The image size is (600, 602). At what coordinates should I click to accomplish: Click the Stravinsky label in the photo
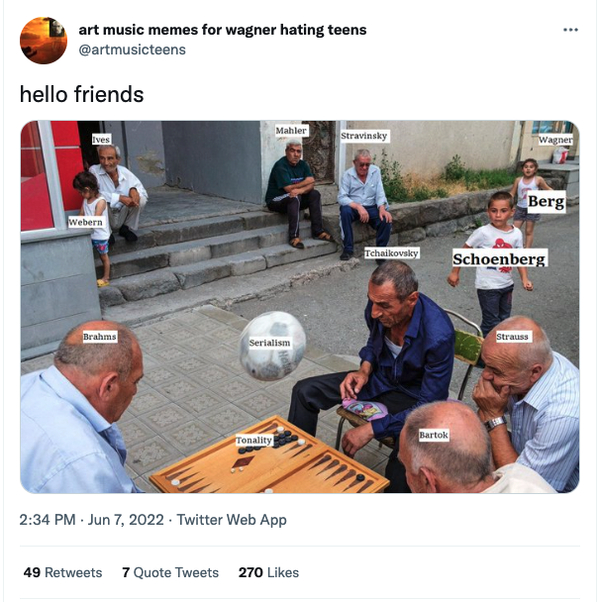tap(364, 136)
